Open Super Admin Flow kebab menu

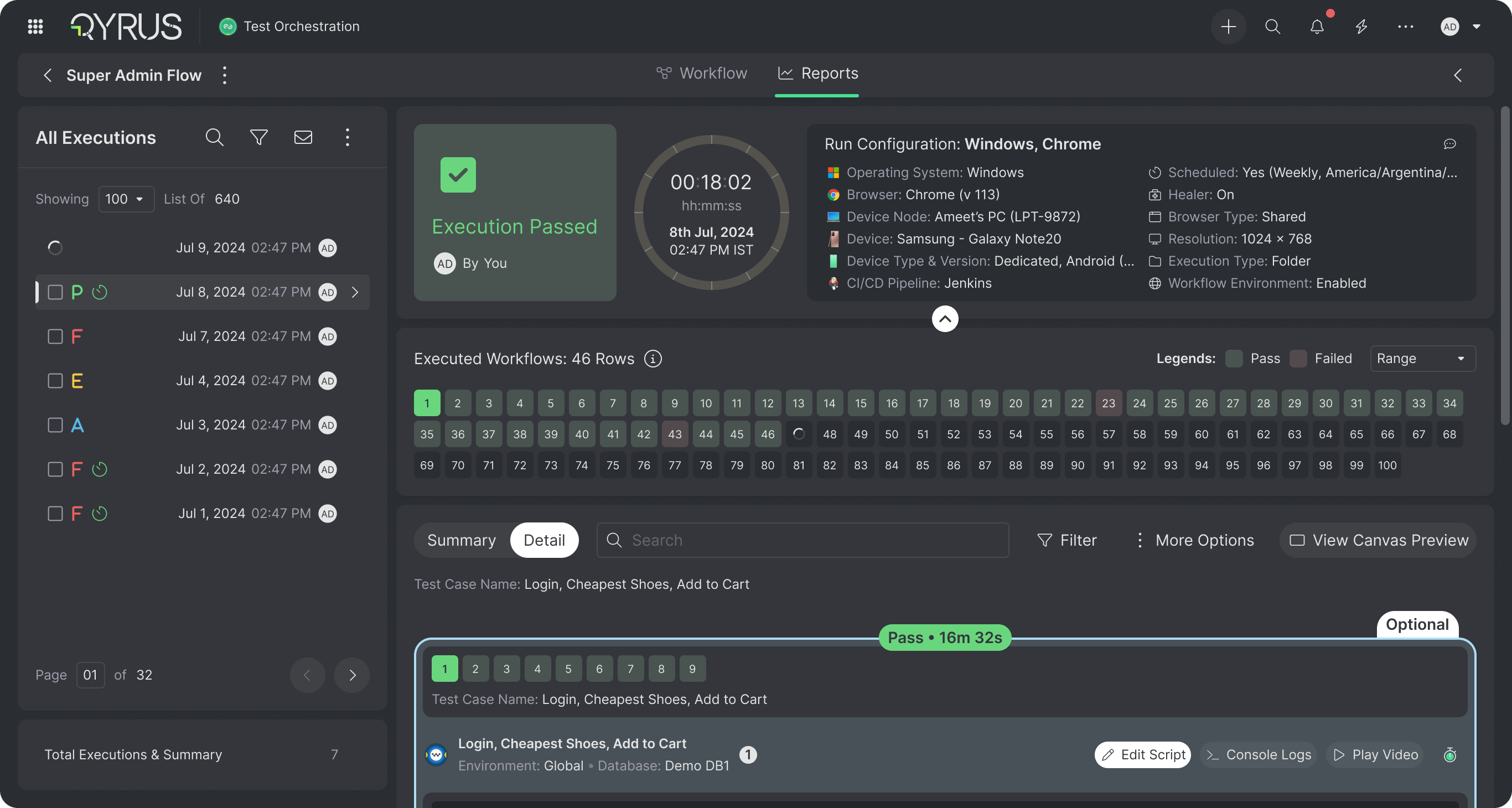pyautogui.click(x=224, y=75)
